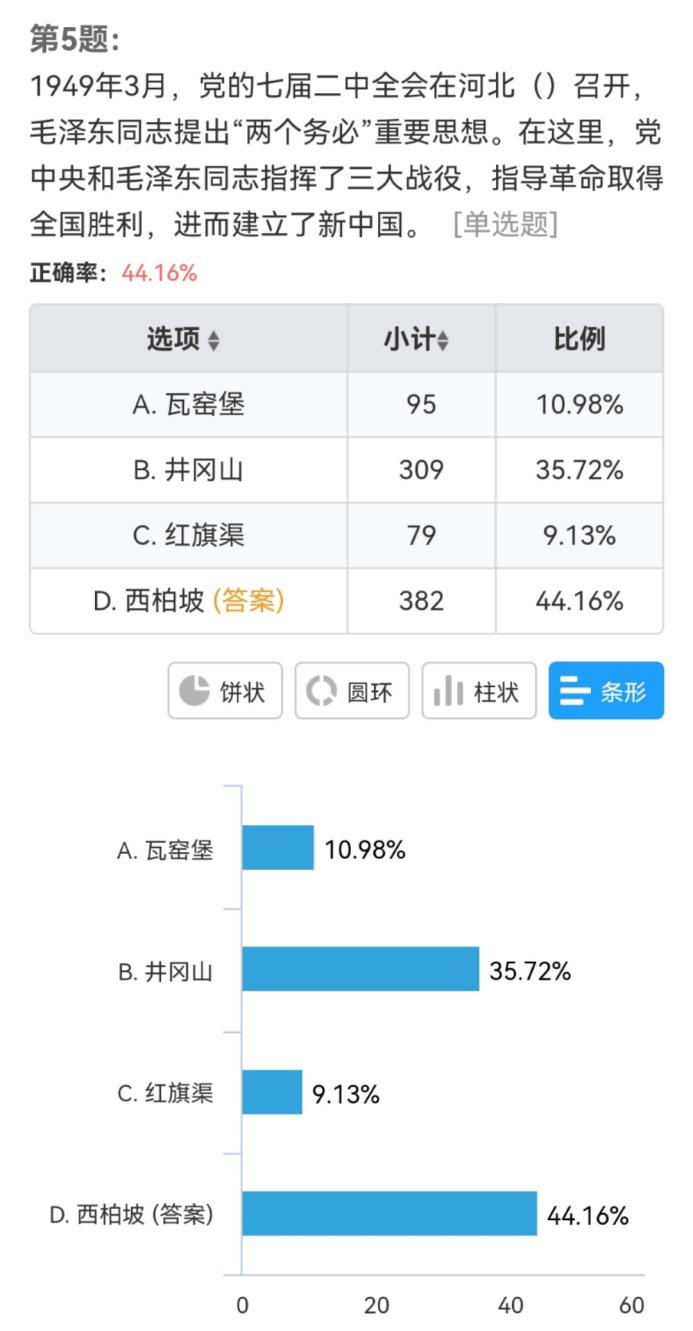Click the 309 count for 井冈山
This screenshot has height=1331, width=693.
(x=421, y=470)
